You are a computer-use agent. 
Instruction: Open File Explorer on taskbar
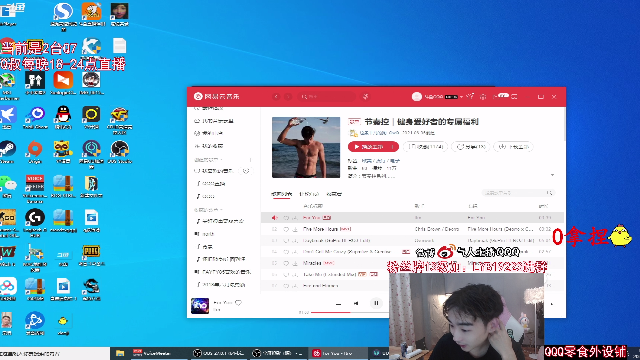[x=120, y=353]
